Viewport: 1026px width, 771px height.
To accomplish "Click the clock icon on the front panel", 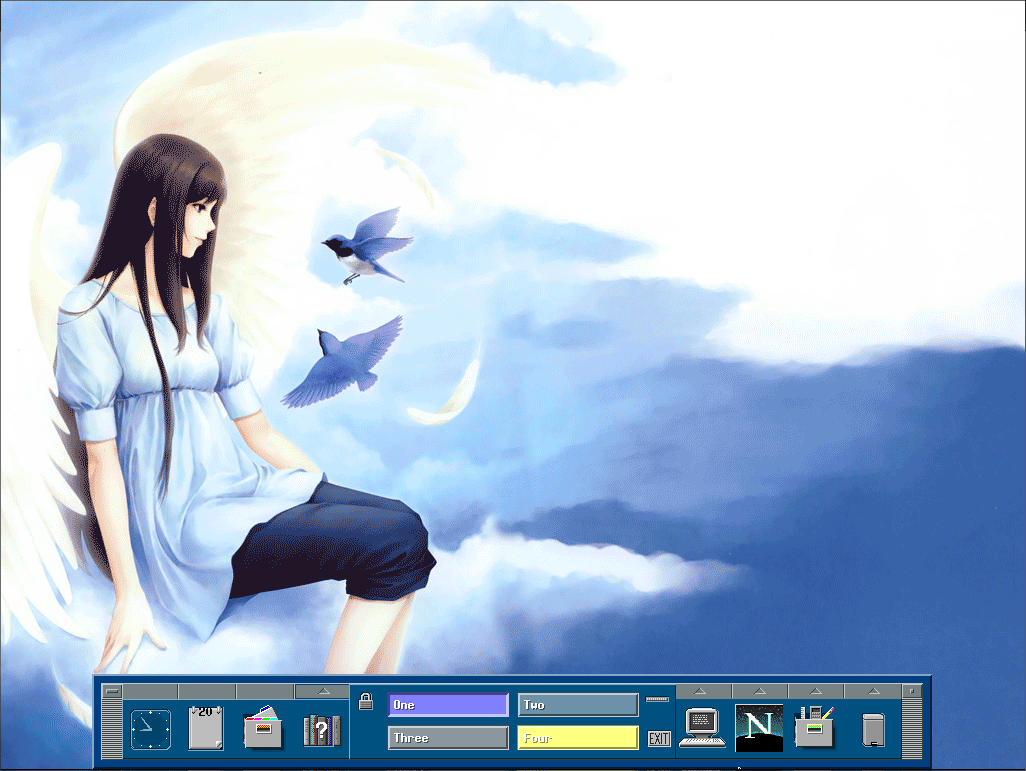I will pos(149,729).
